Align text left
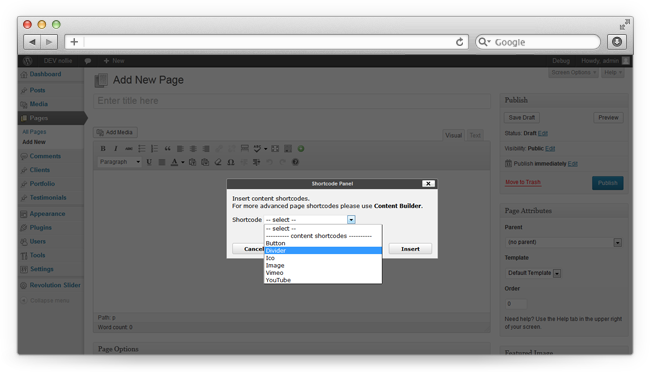Screen dimensions: 650x372 [x=180, y=148]
